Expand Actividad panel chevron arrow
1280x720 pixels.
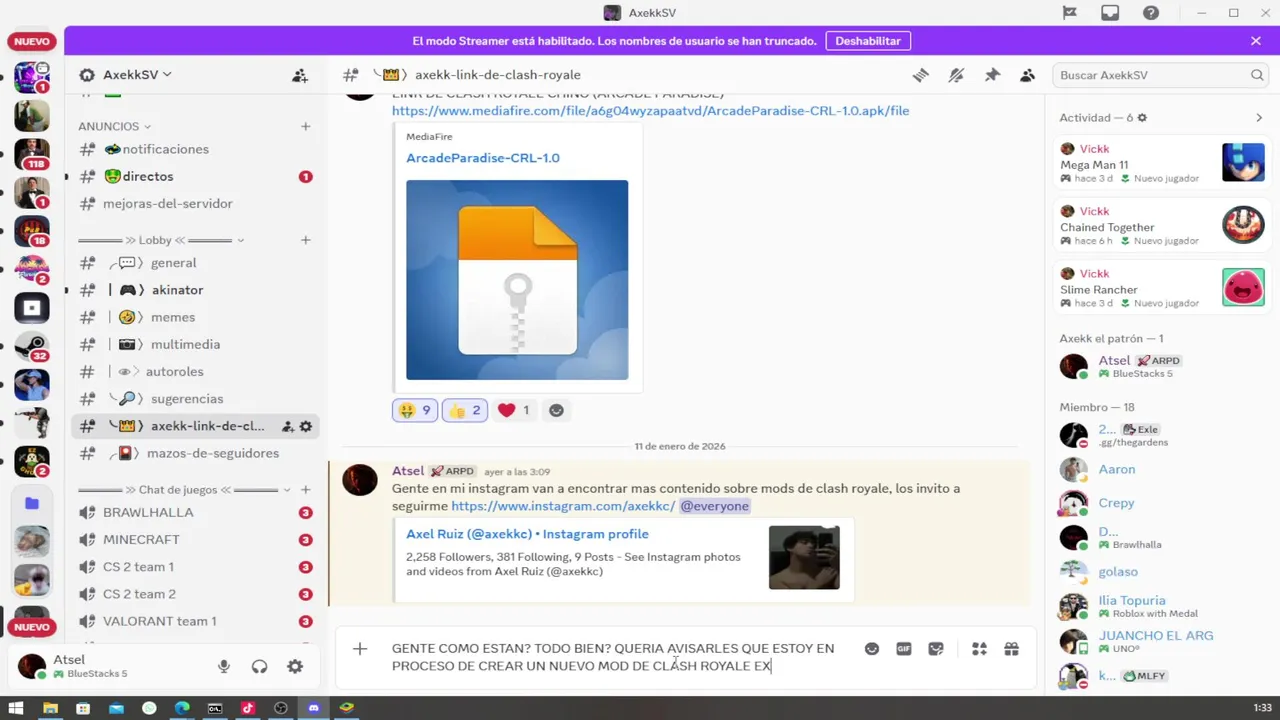click(1259, 118)
